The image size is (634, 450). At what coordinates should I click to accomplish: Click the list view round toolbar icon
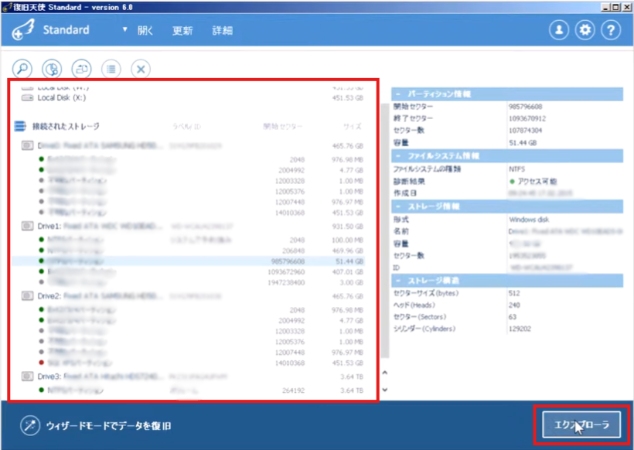pos(111,69)
